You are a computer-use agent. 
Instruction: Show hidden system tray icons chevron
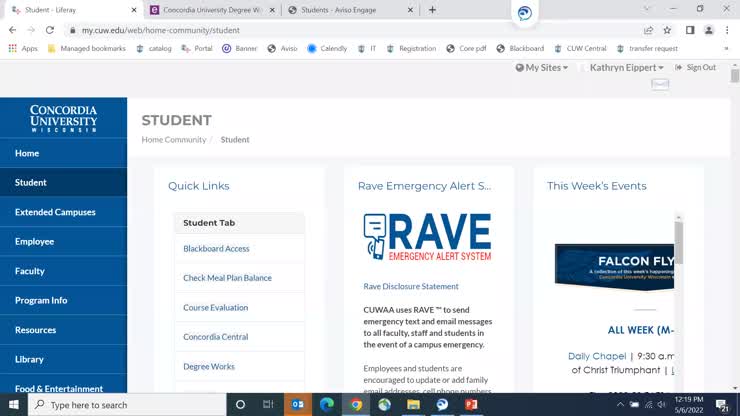[620, 405]
